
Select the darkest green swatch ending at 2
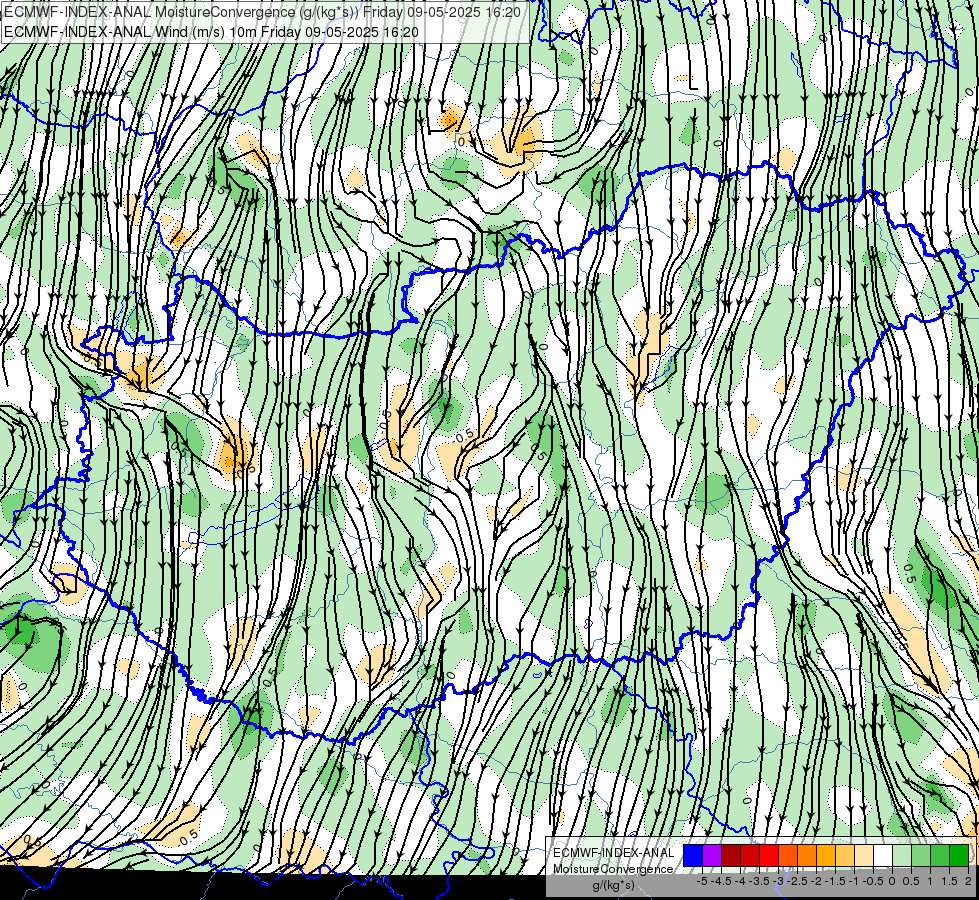point(960,856)
